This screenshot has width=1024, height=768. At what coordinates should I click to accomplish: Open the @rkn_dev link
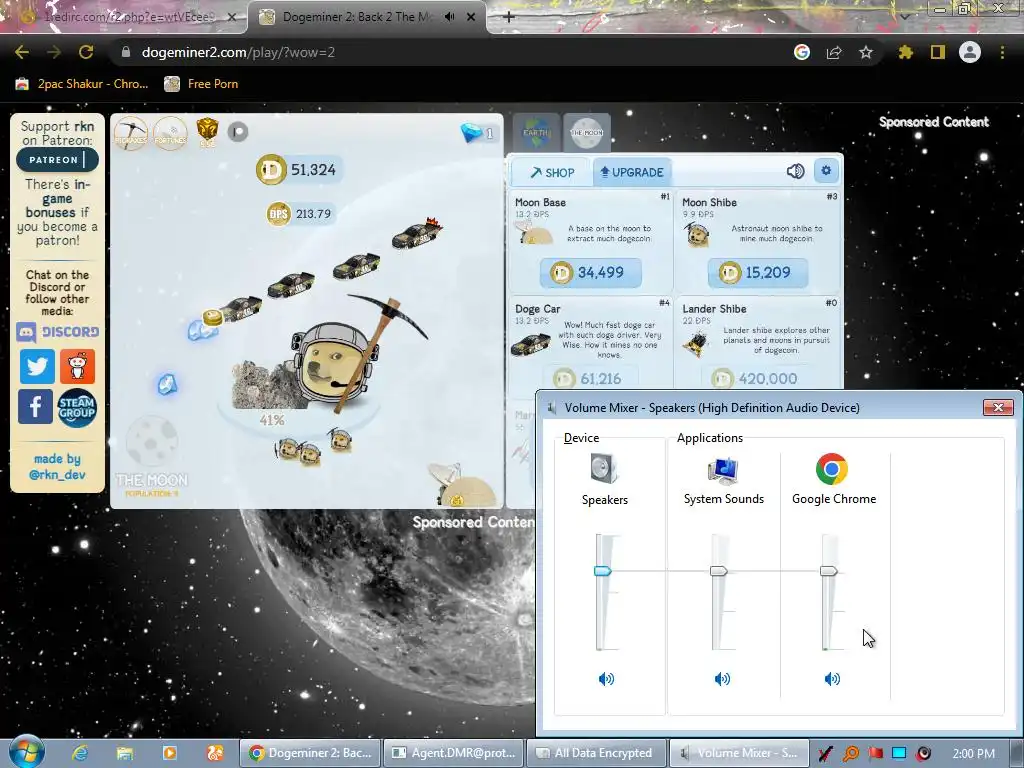(x=57, y=475)
